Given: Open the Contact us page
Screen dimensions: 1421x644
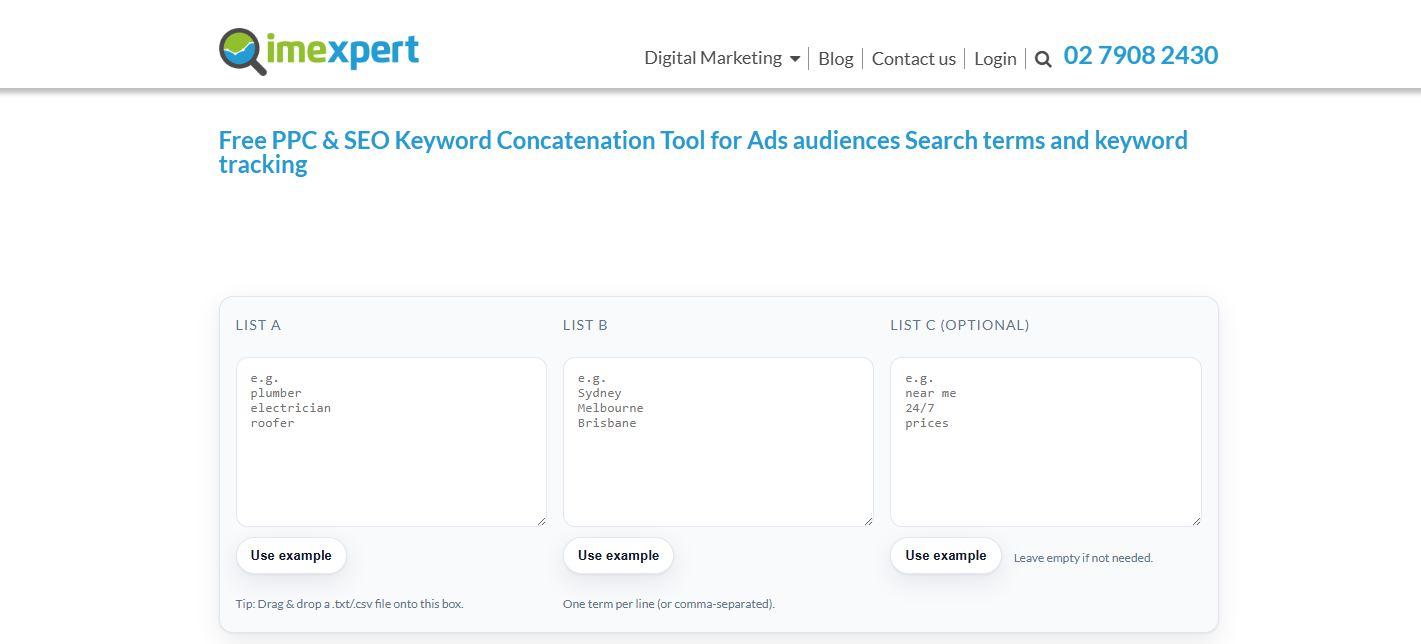Looking at the screenshot, I should [913, 59].
